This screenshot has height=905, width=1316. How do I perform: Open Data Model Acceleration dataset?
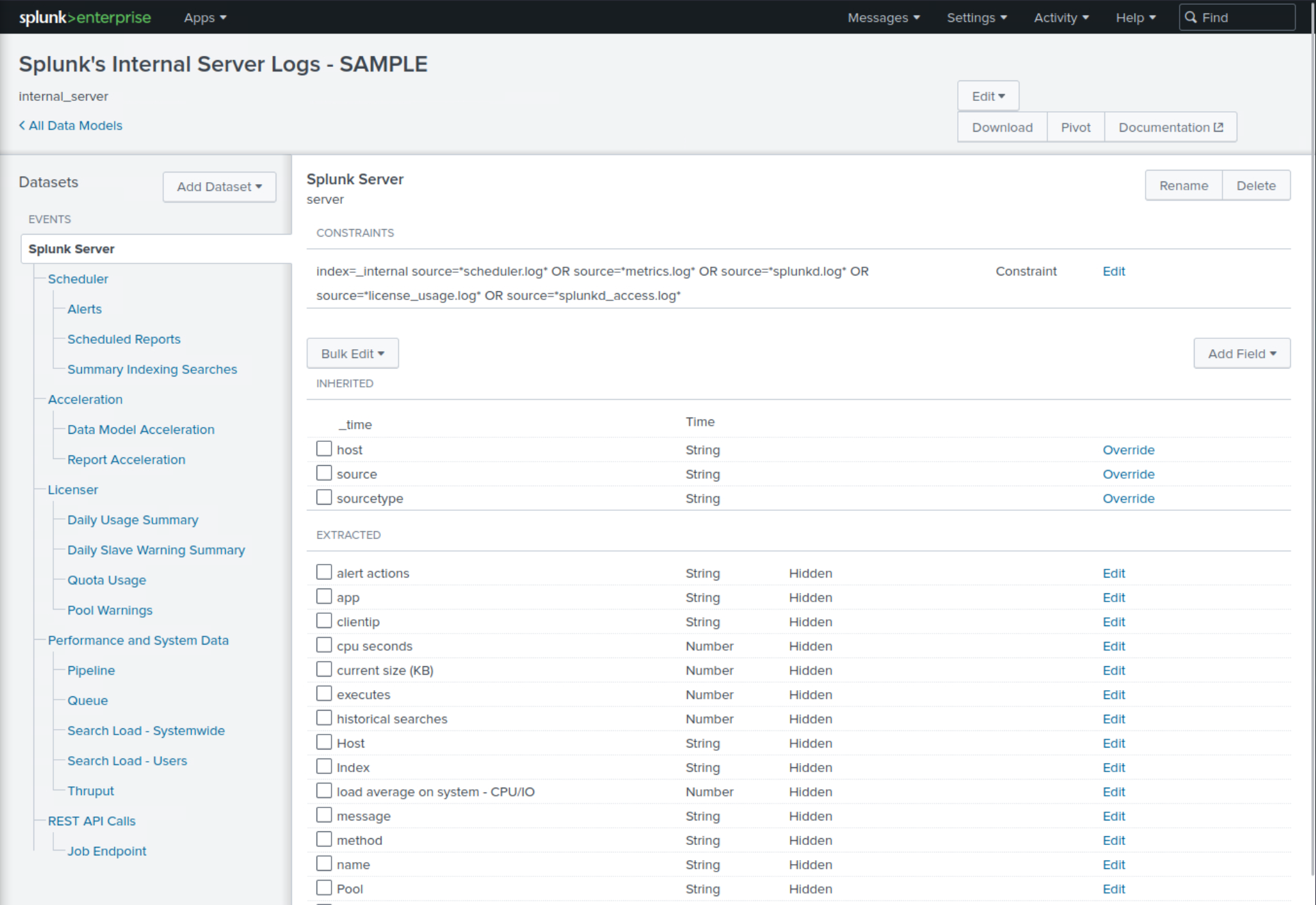coord(141,430)
